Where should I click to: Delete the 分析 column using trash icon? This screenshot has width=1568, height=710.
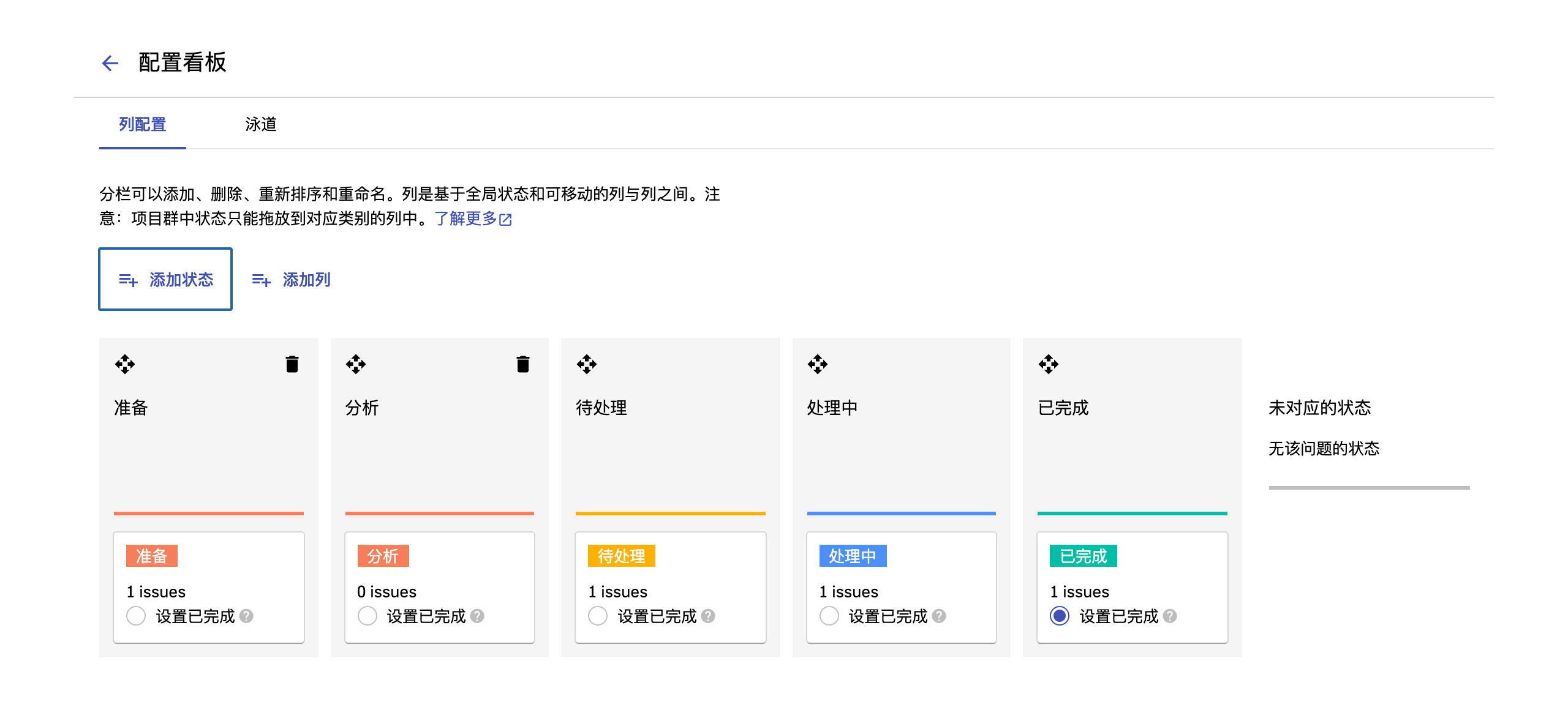tap(523, 364)
